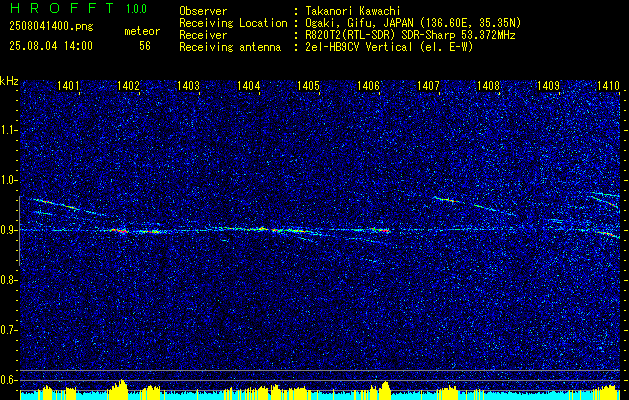Click the 1406 time marker
Screen dimensions: 629x400
tap(368, 85)
